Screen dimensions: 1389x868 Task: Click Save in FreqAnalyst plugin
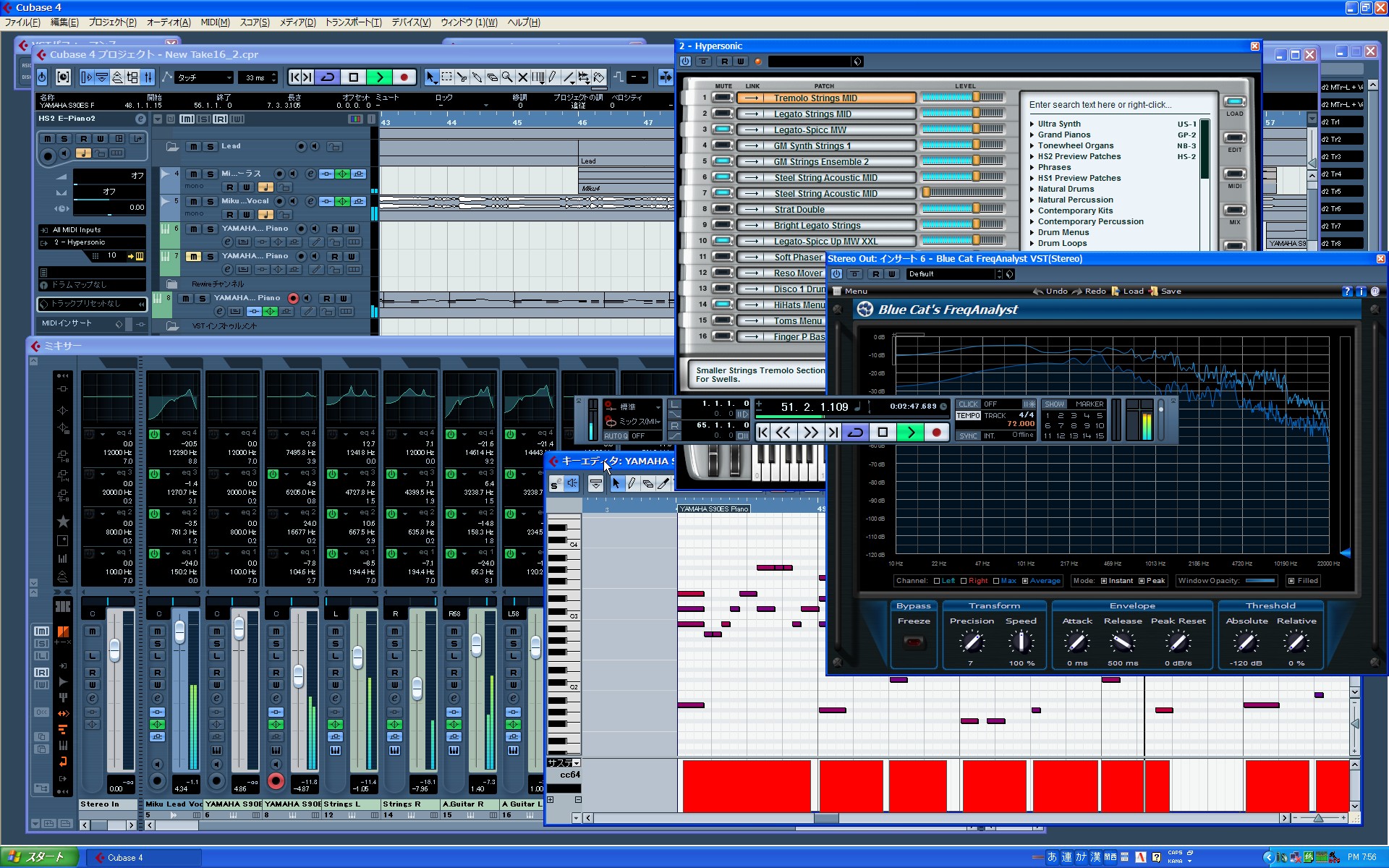(x=1165, y=292)
